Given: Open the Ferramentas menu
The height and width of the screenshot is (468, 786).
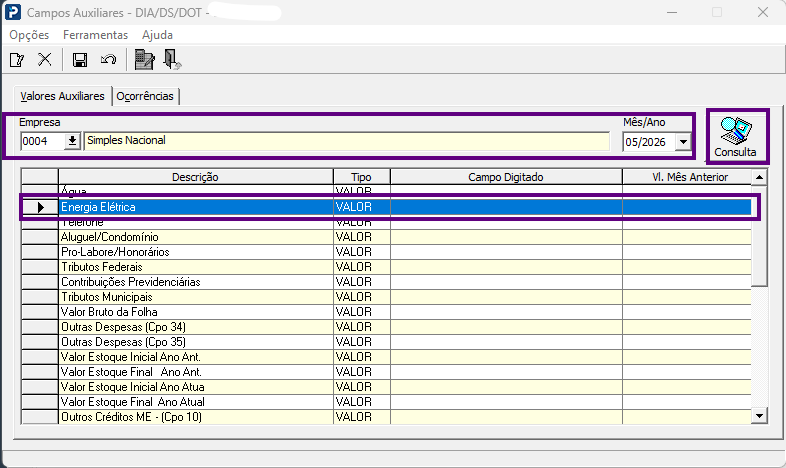Looking at the screenshot, I should [x=95, y=35].
